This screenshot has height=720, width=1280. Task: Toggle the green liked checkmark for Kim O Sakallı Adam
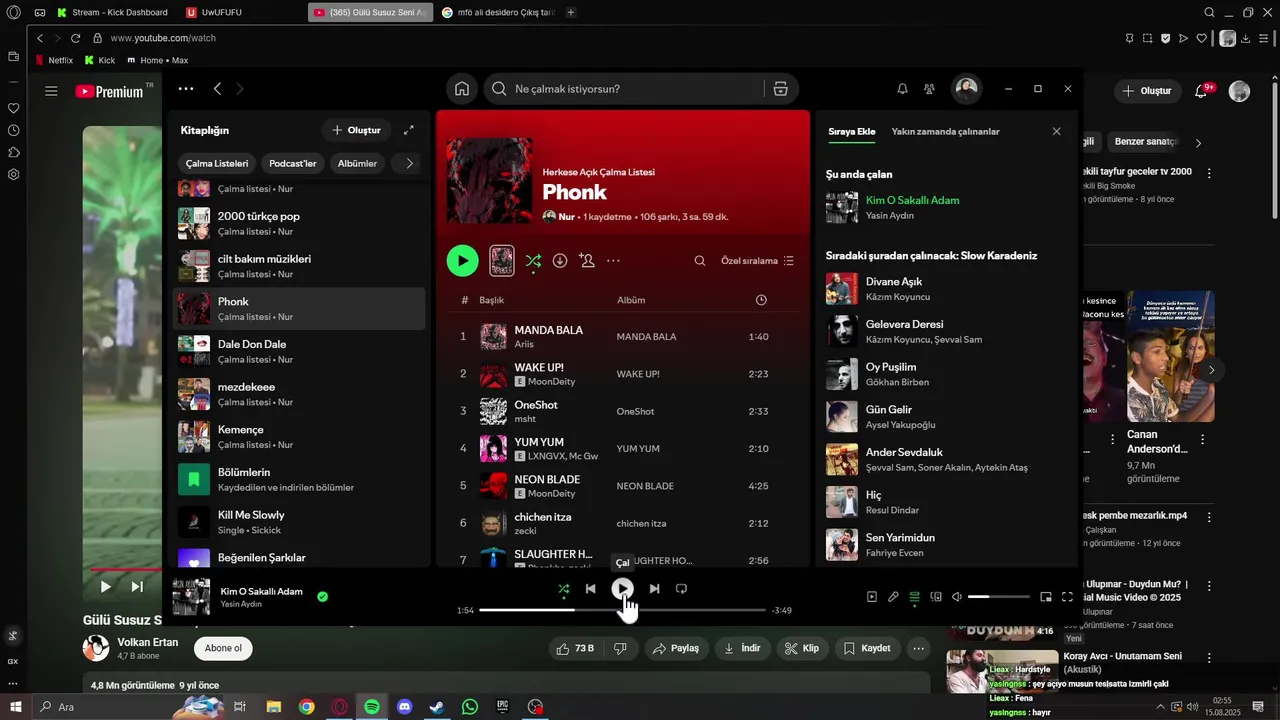322,597
